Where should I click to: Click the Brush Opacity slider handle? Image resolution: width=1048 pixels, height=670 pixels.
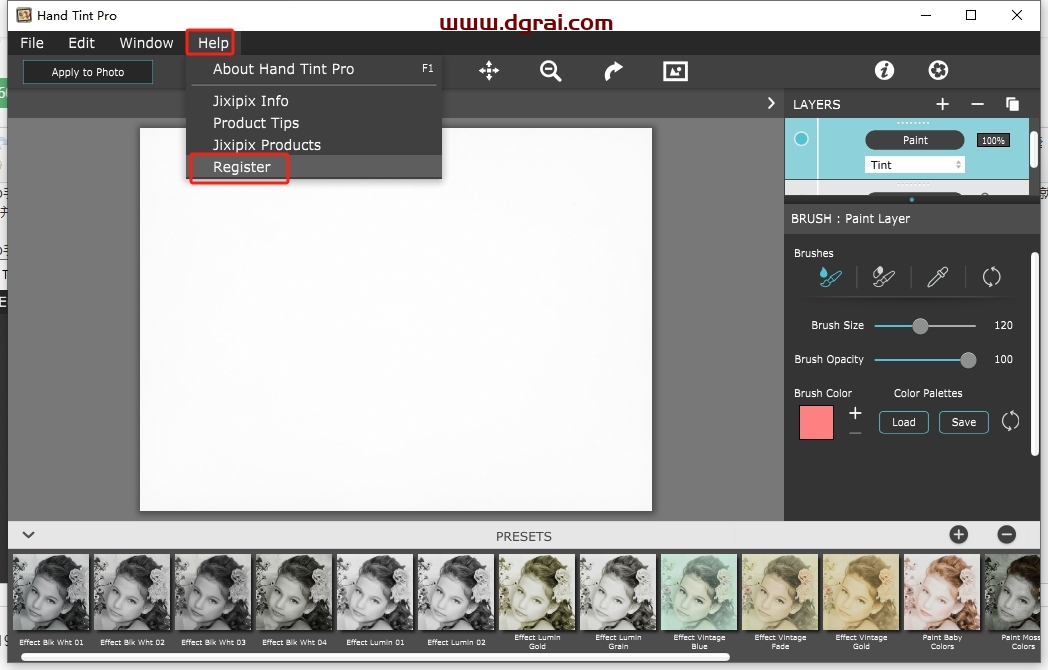(x=968, y=360)
